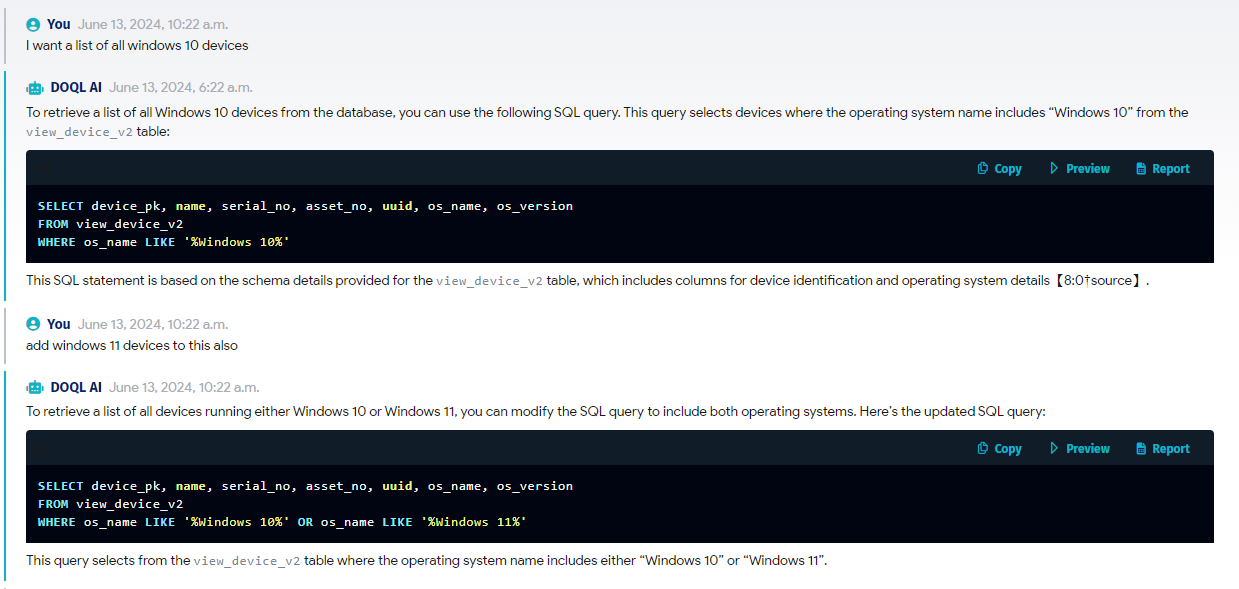Click the first 'DOQL AI' sender name
Image resolution: width=1239 pixels, height=589 pixels.
(76, 87)
